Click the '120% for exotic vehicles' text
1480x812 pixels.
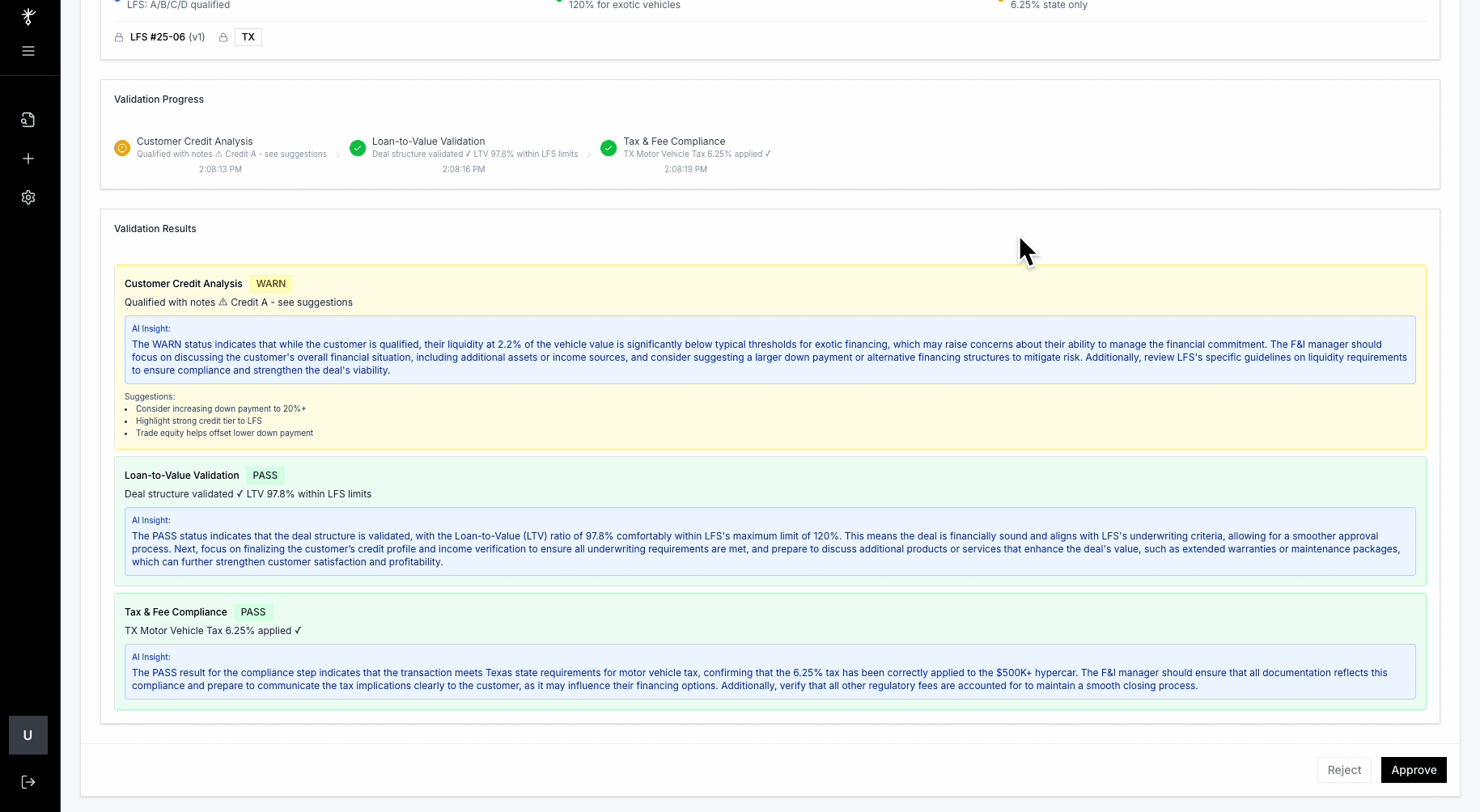click(x=625, y=5)
